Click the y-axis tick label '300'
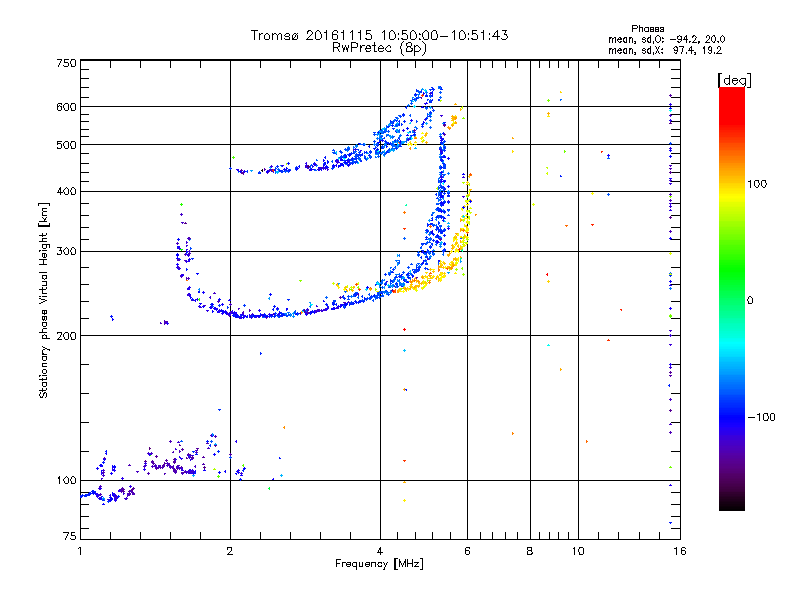 [67, 251]
